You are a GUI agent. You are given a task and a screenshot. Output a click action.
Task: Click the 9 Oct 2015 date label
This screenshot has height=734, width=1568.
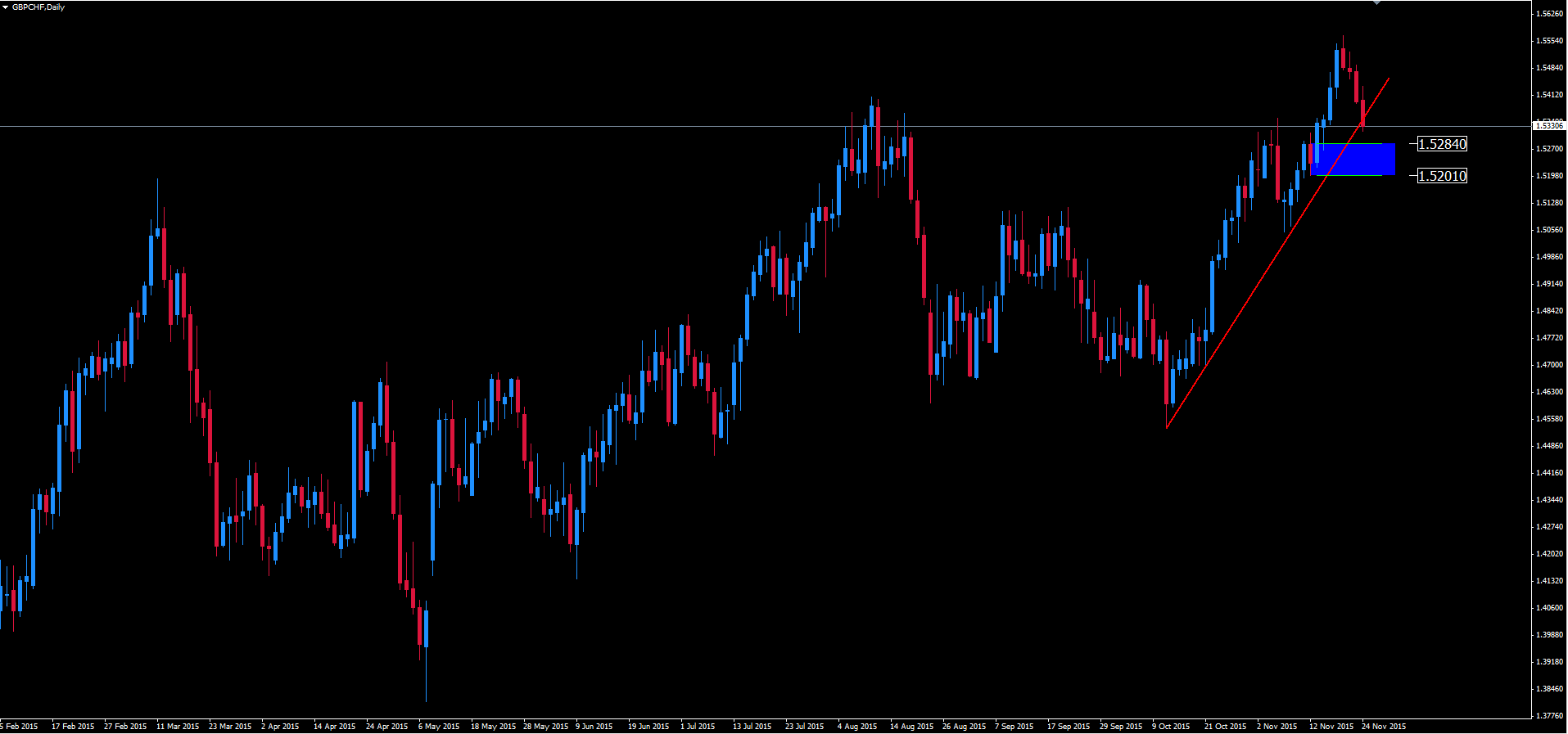point(1171,726)
